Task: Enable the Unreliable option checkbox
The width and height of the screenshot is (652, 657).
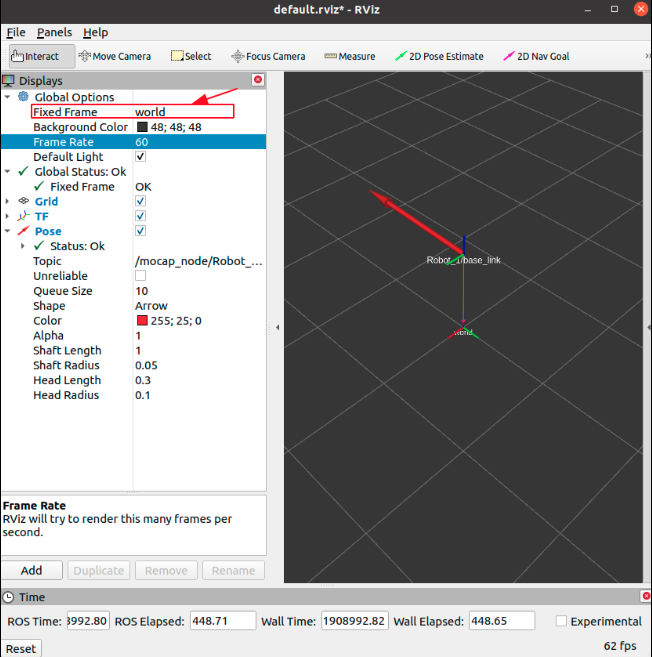Action: (141, 276)
